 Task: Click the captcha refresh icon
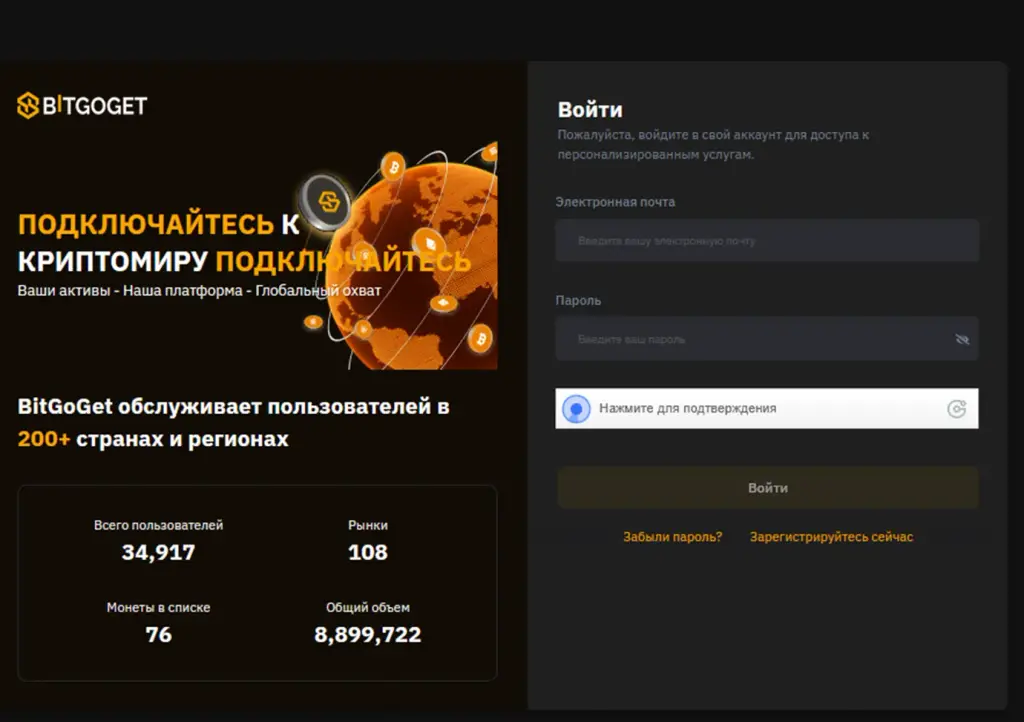956,409
